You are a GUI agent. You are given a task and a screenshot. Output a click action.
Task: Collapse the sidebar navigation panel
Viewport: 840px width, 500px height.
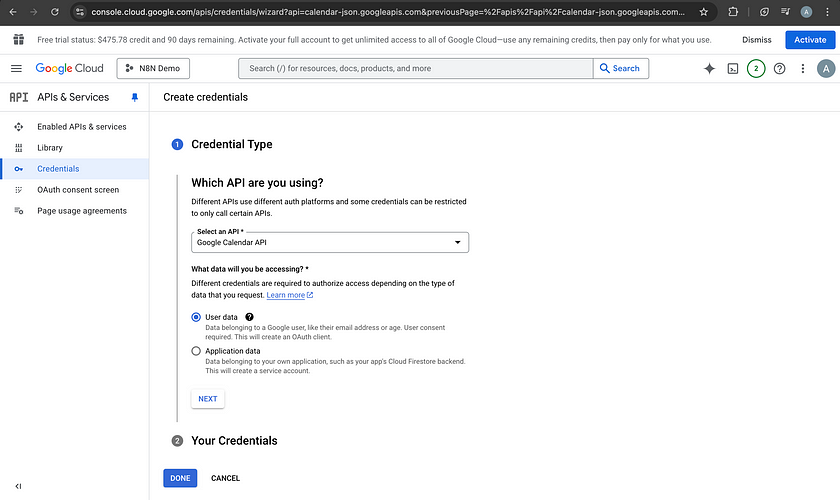tap(18, 486)
